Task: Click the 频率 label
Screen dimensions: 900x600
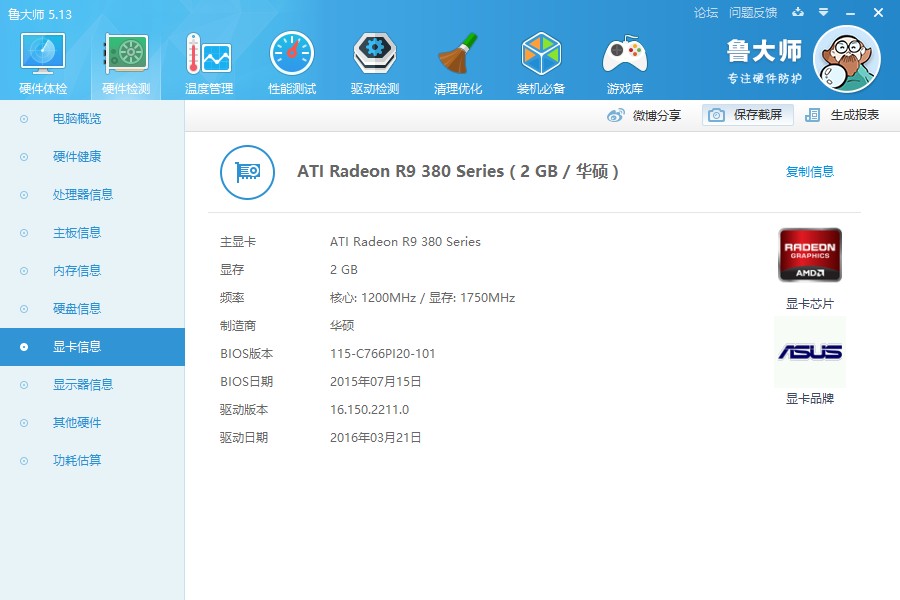Action: (232, 298)
